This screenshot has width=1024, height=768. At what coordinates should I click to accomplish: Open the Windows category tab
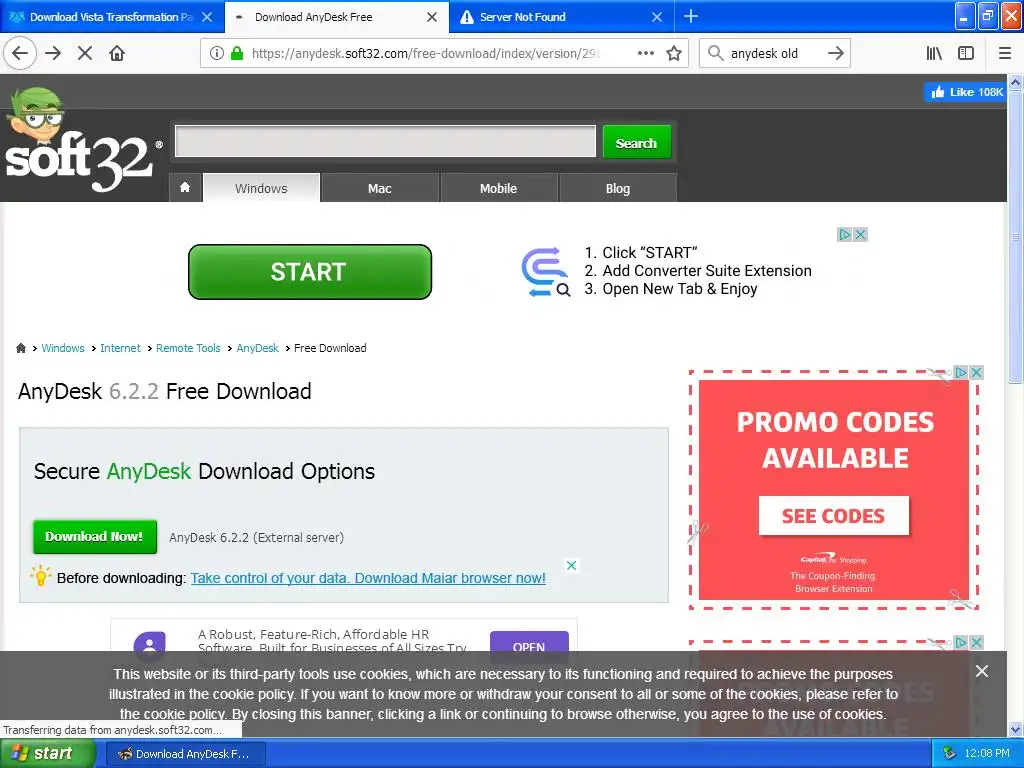click(261, 188)
